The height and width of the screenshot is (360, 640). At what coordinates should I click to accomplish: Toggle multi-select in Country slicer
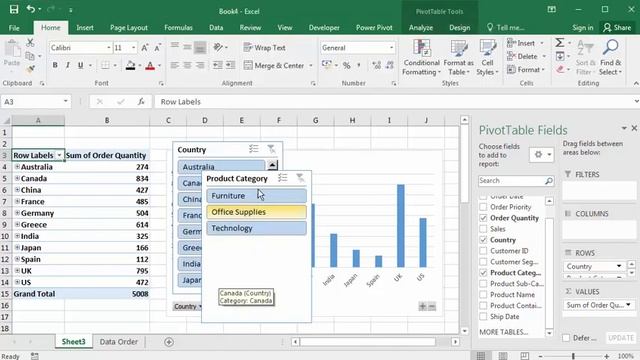254,149
